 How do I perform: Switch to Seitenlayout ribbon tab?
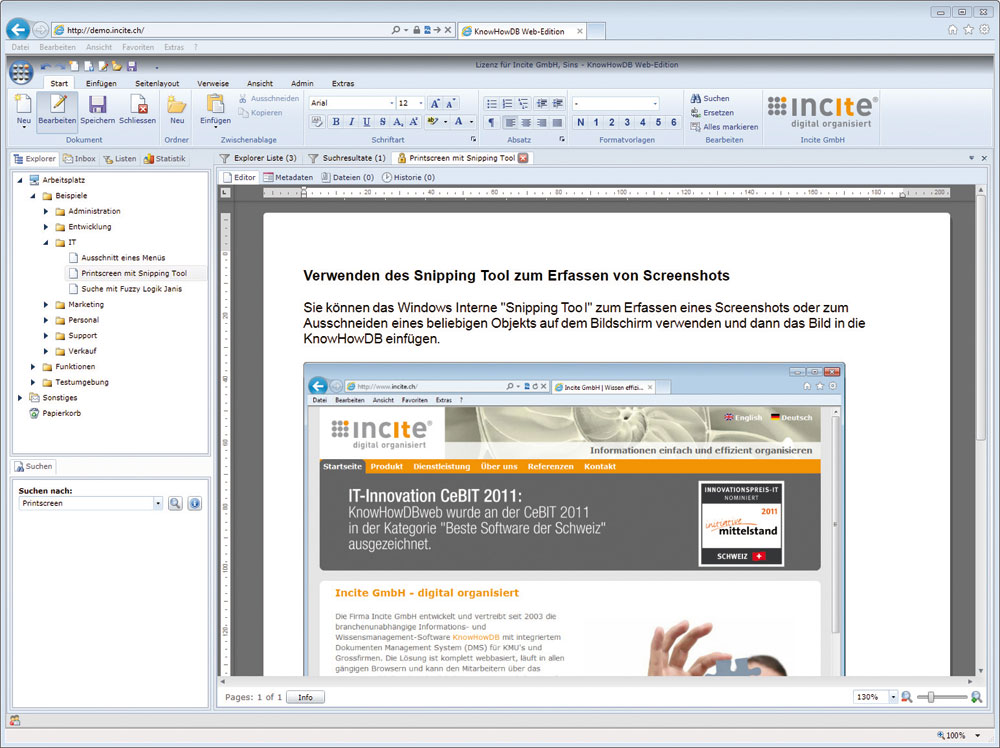click(157, 84)
